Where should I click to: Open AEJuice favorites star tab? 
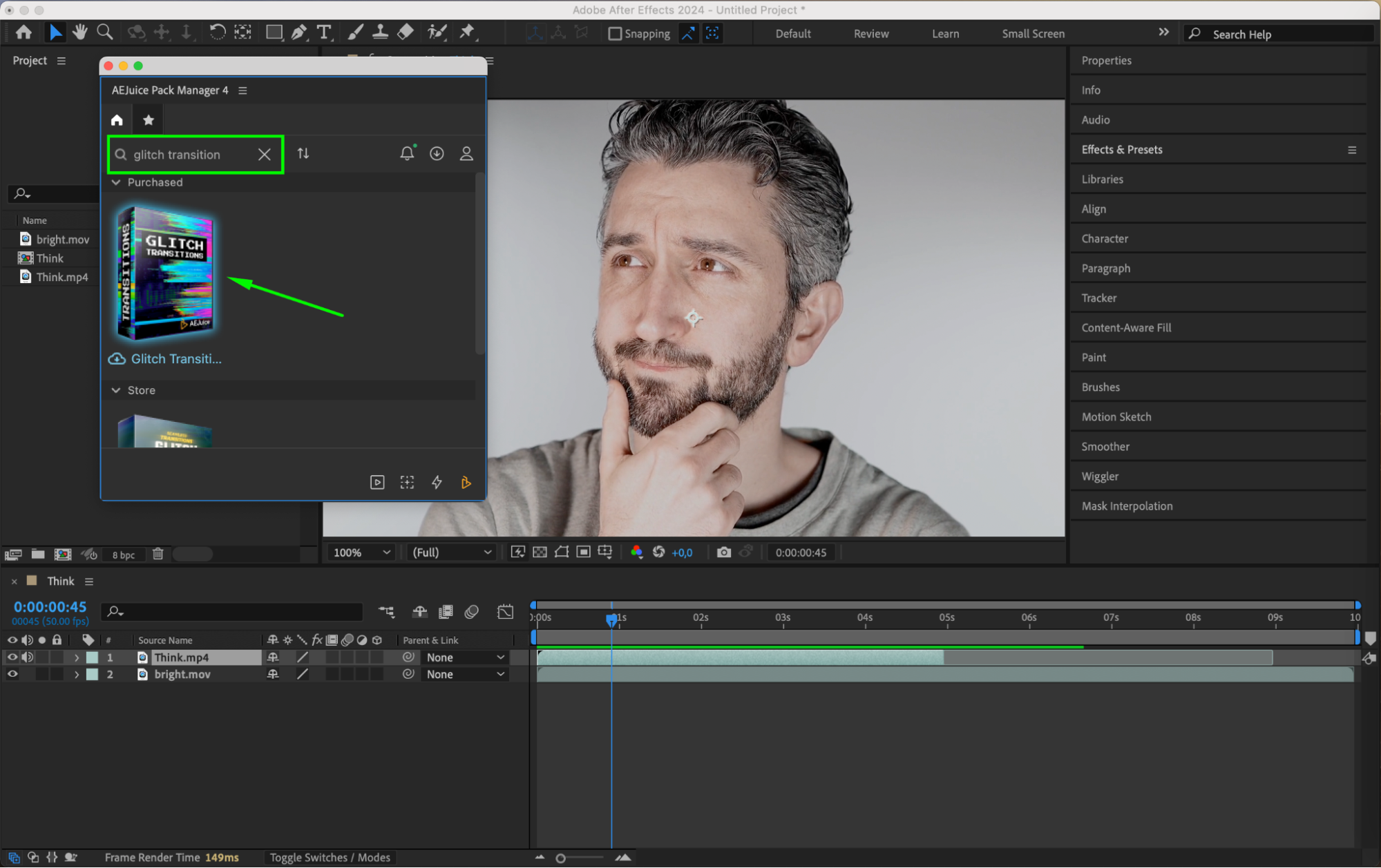148,120
